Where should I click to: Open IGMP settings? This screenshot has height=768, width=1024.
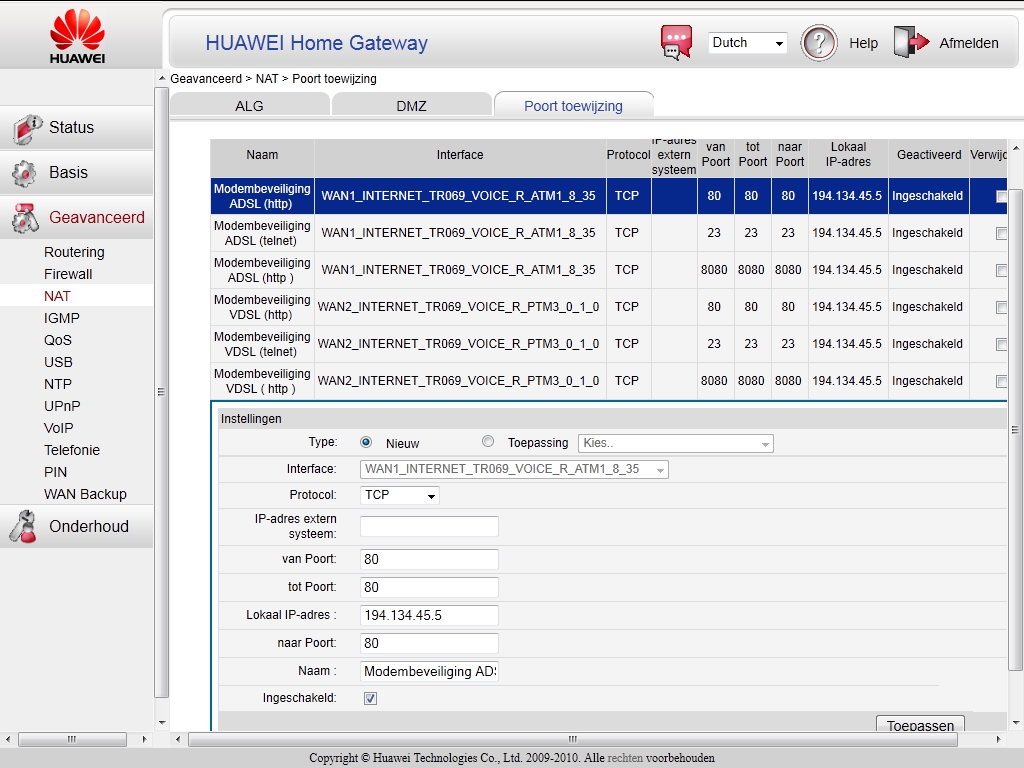pyautogui.click(x=62, y=318)
